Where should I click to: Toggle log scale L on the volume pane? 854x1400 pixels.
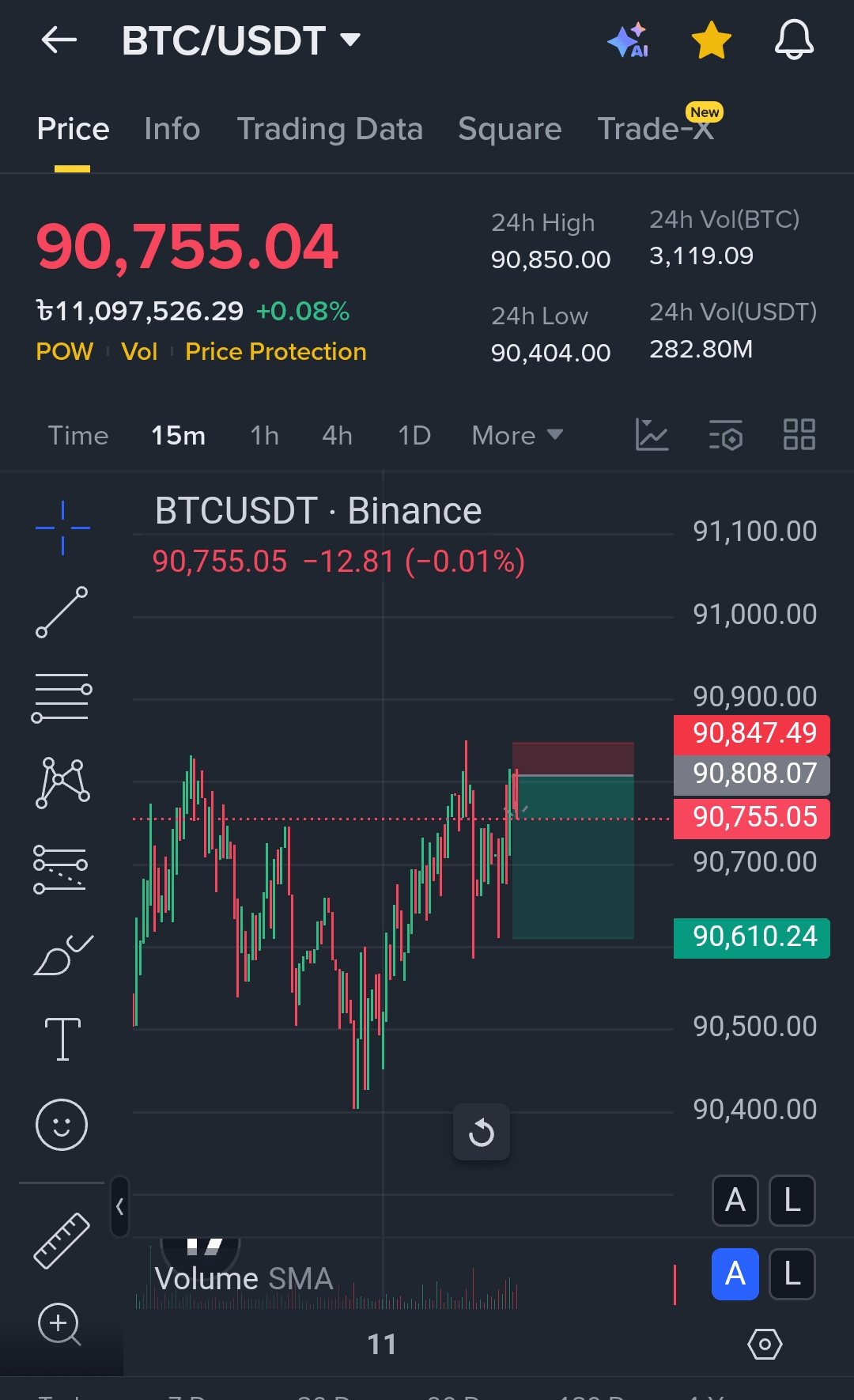792,1274
